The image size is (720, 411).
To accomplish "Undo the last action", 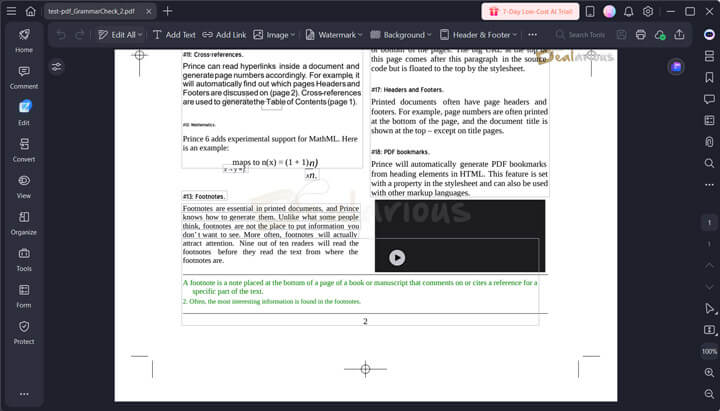I will coord(61,35).
